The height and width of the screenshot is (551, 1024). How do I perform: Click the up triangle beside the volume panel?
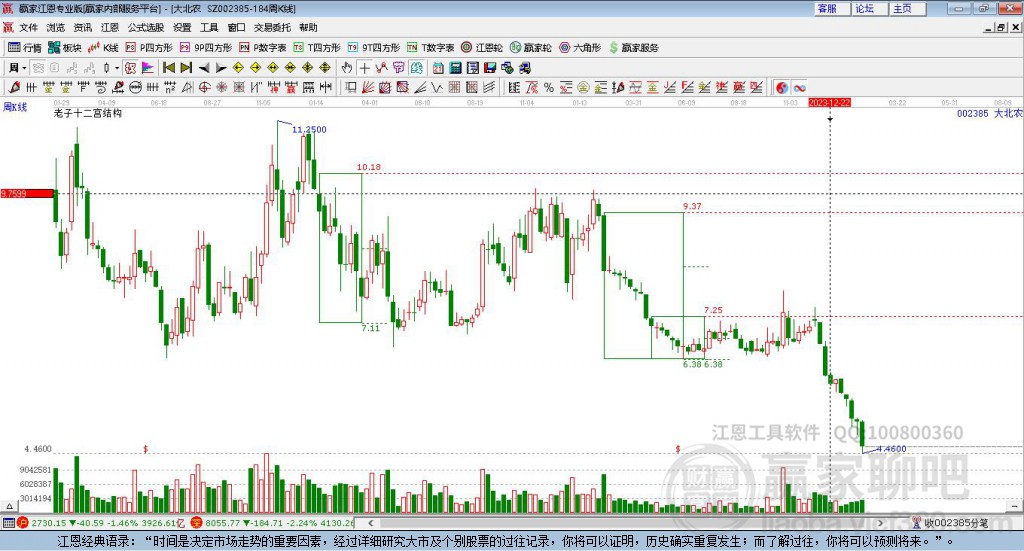[9, 506]
